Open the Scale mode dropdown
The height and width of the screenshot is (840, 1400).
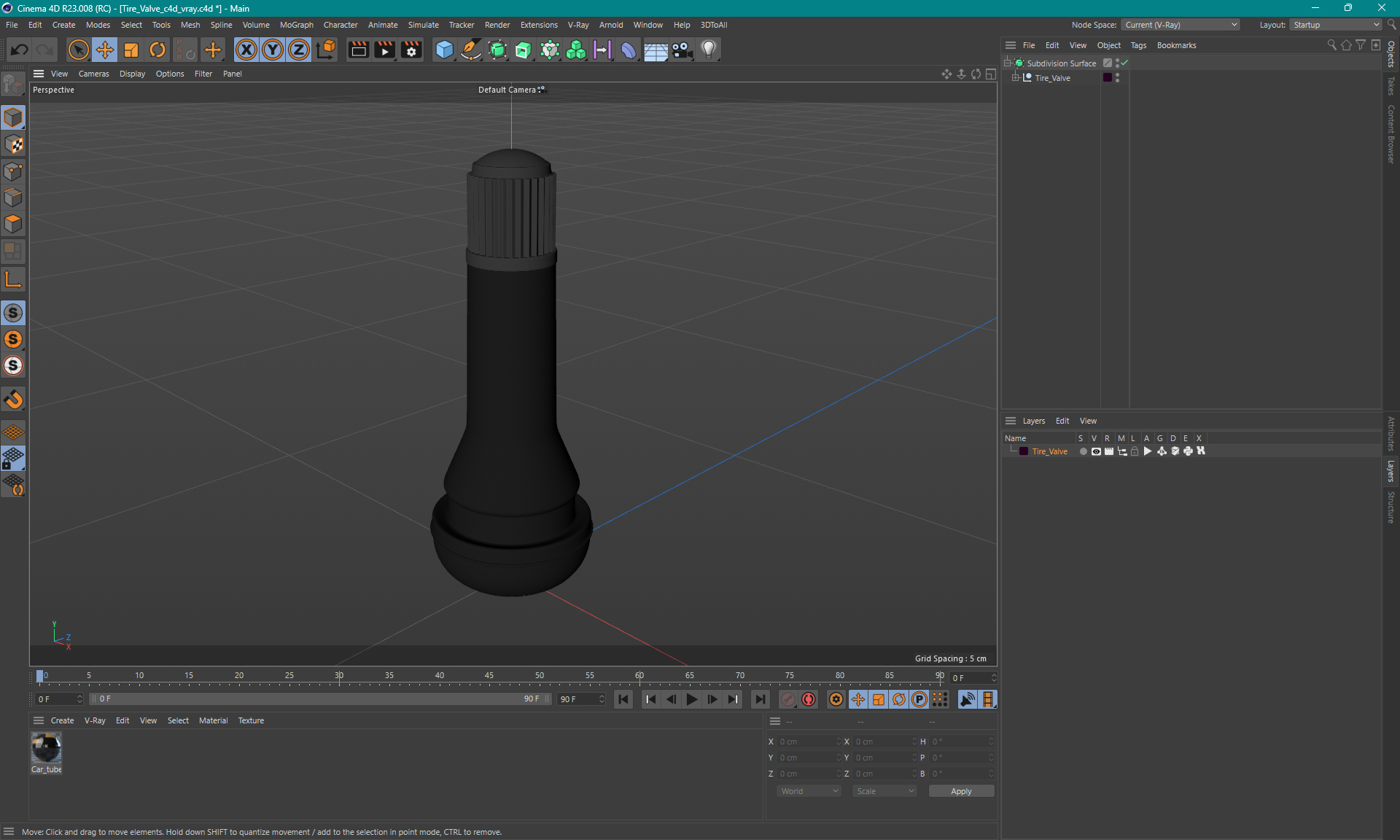[x=884, y=791]
